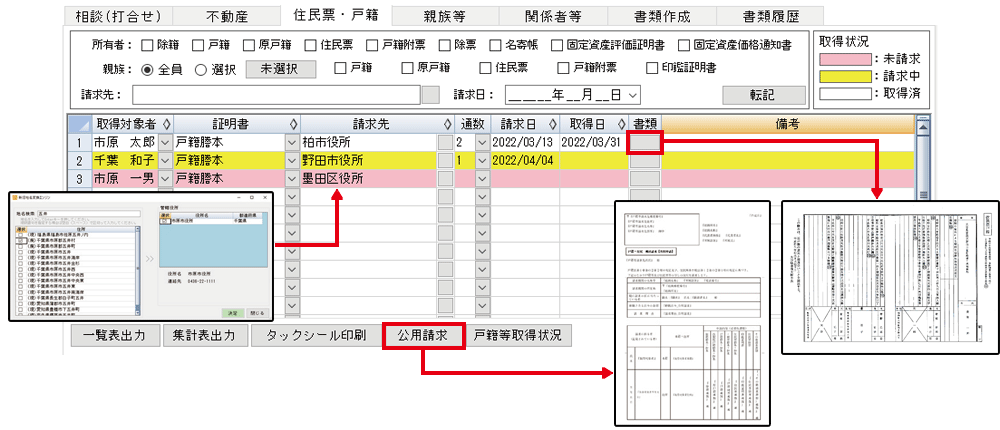The image size is (1000, 430).
Task: Click the lookup button beside 柏市役所
Action: [x=446, y=142]
